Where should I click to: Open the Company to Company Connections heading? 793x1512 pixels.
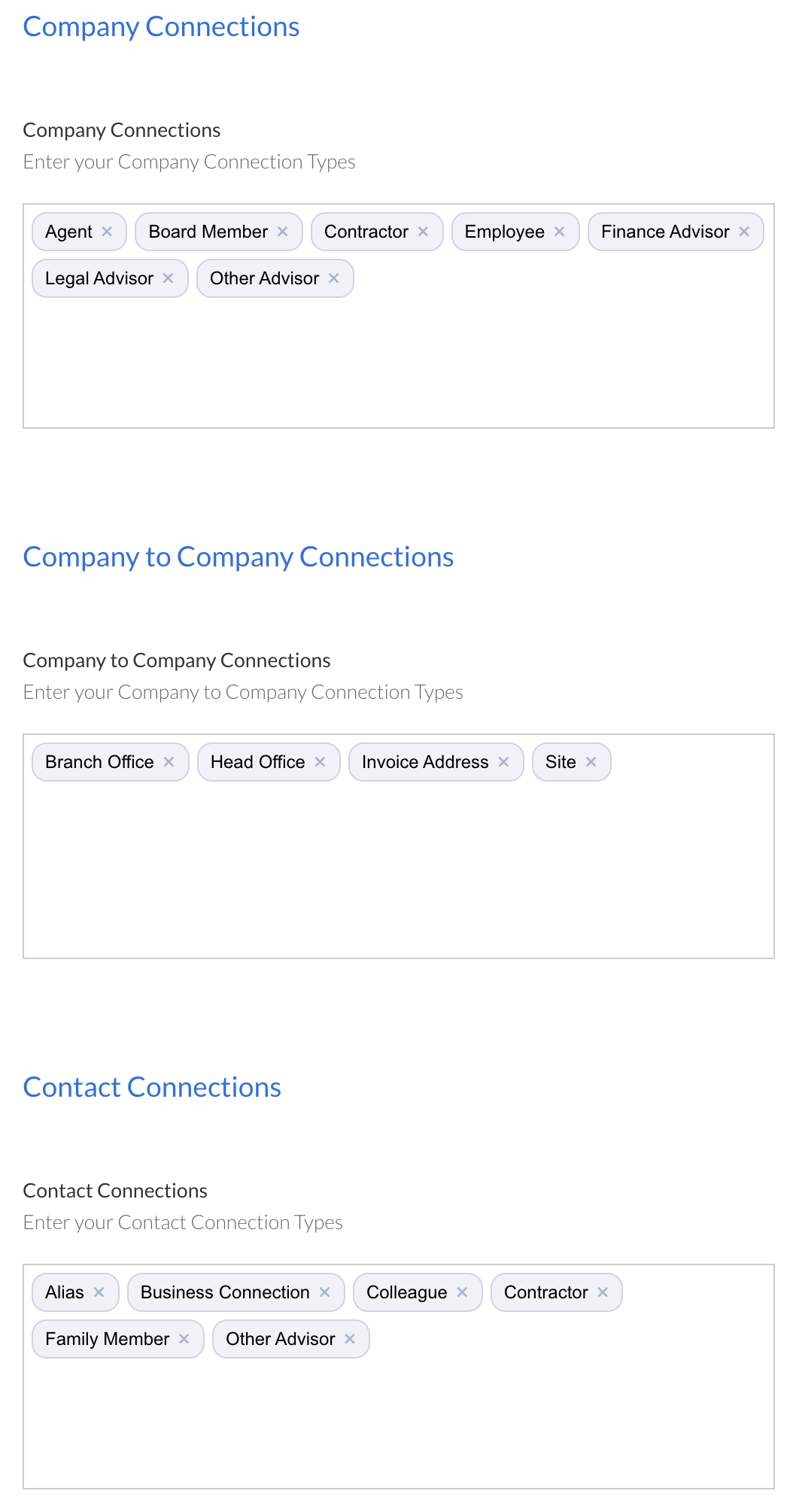(239, 556)
